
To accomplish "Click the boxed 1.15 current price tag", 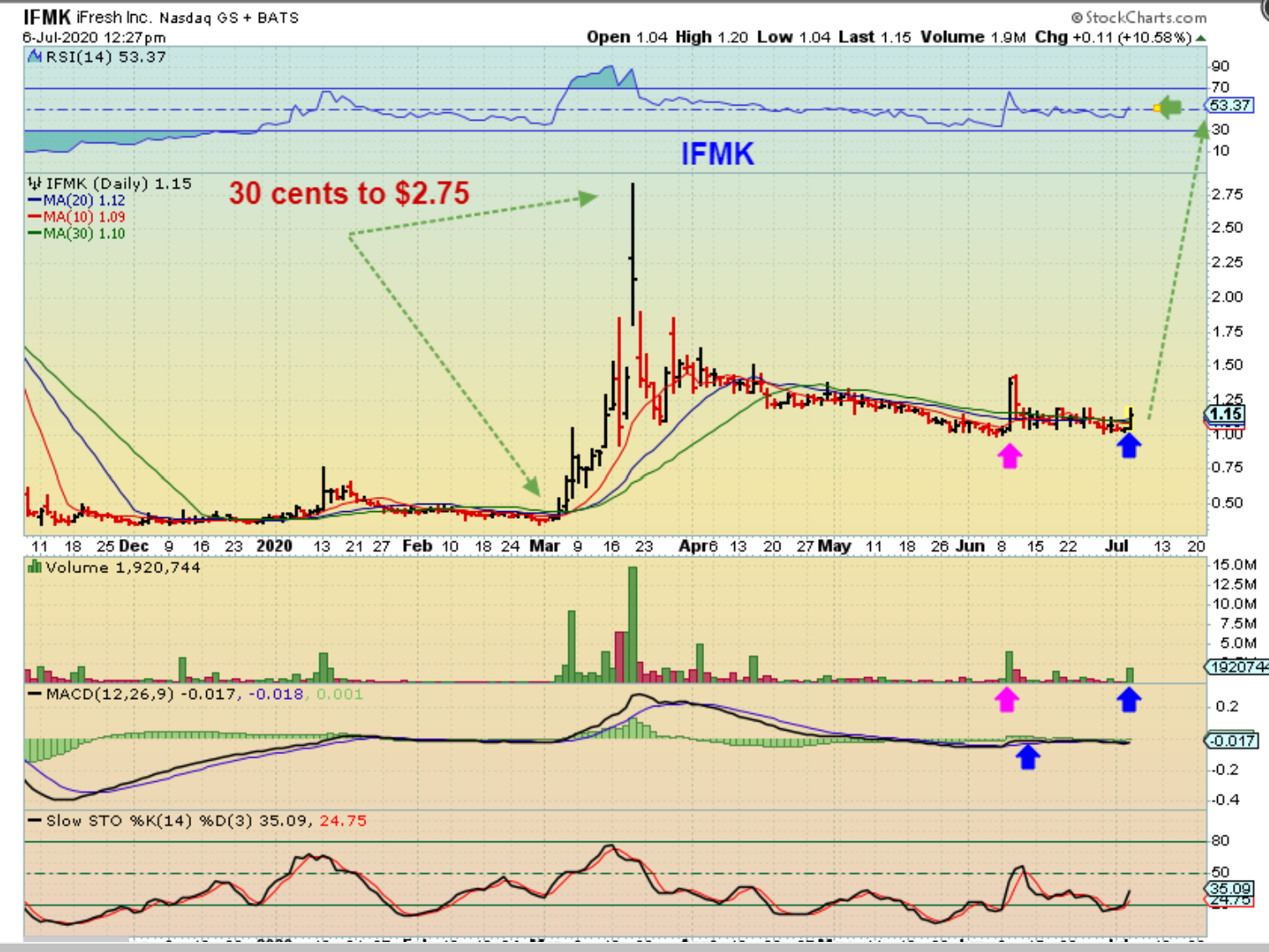I will [1225, 414].
